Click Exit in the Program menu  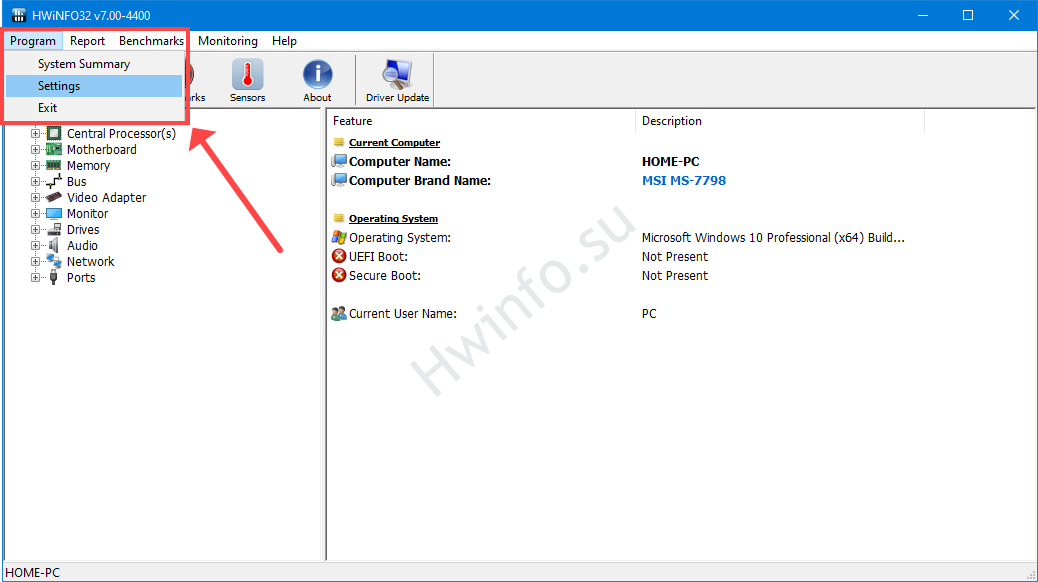48,108
